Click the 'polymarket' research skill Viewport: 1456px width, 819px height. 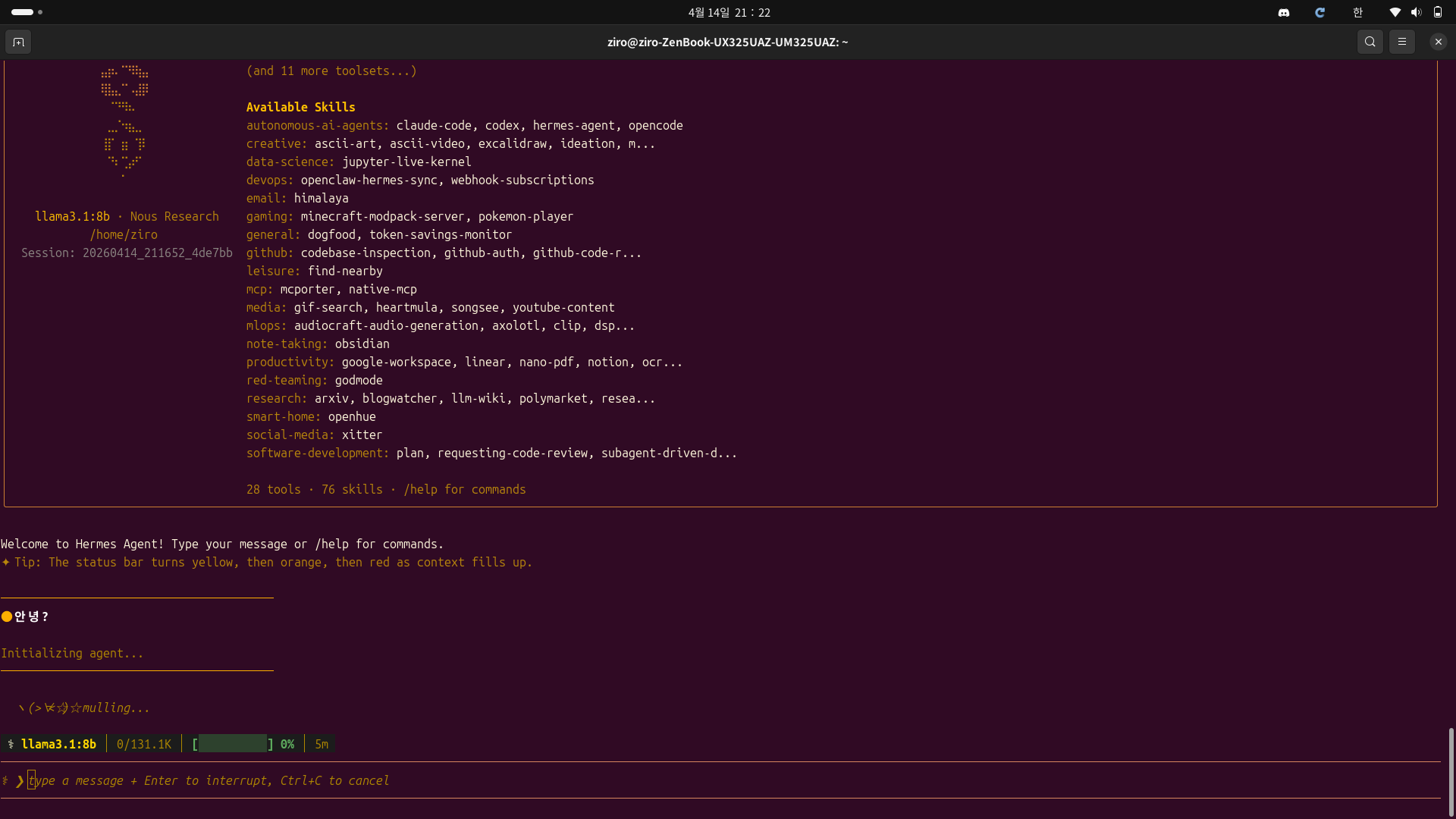[554, 398]
